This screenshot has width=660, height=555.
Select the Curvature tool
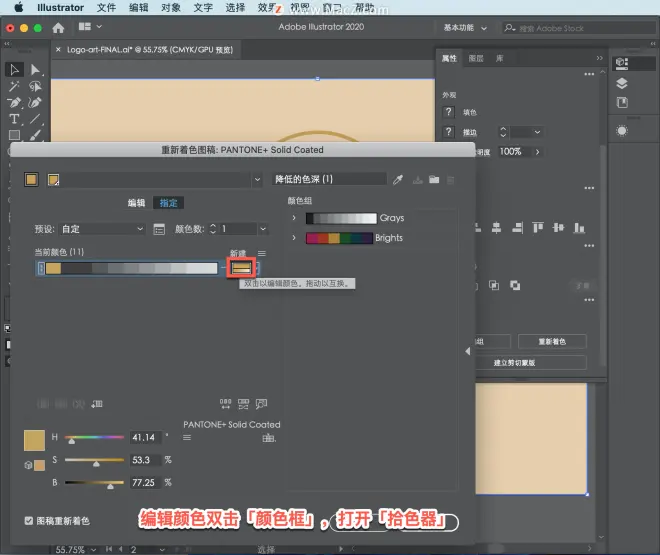click(35, 102)
